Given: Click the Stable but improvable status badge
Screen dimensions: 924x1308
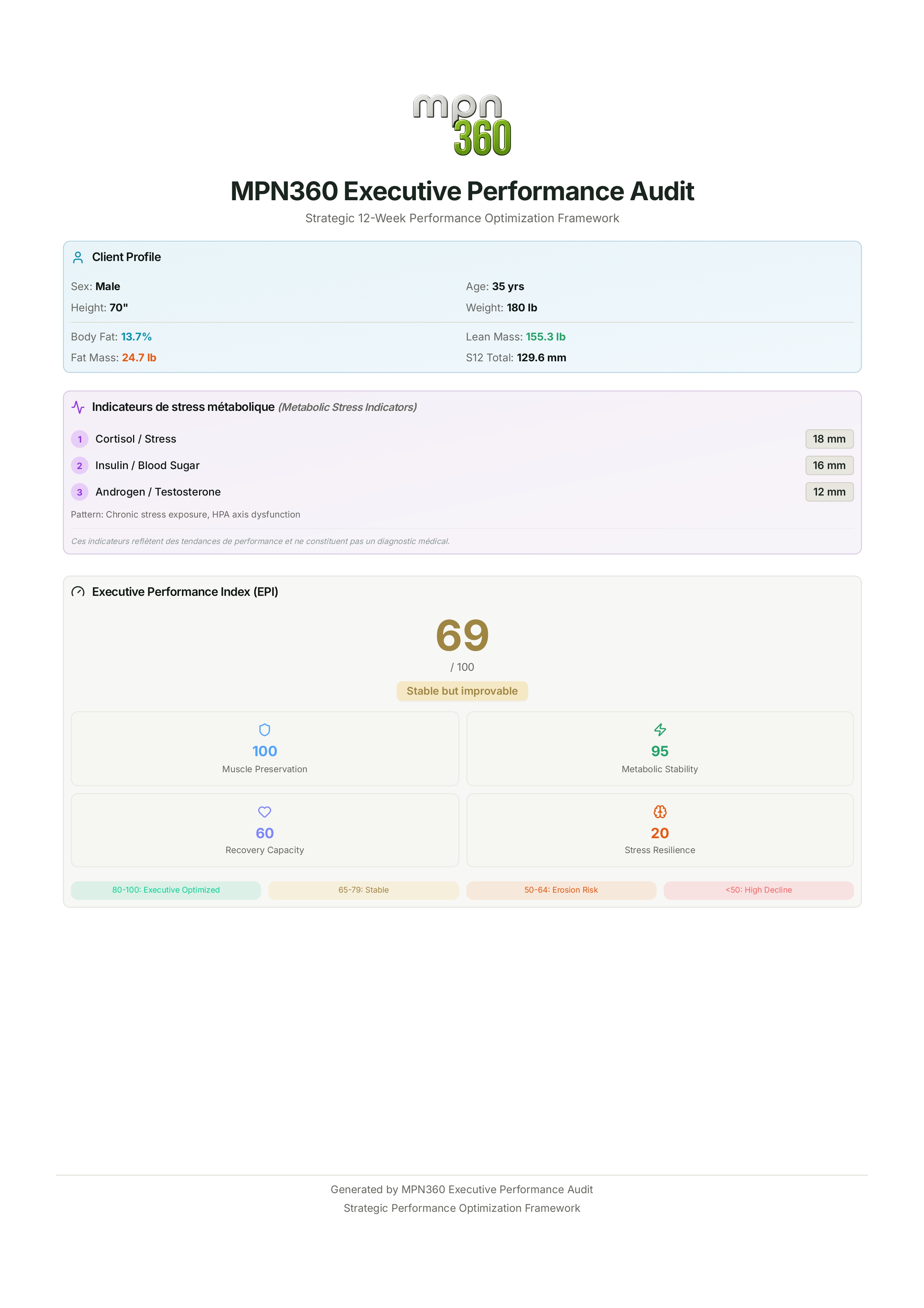Looking at the screenshot, I should pos(462,691).
